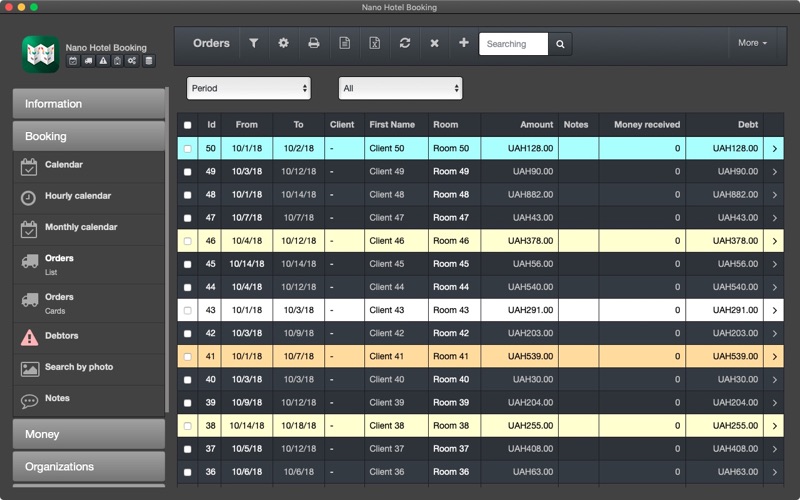Click the magnifier search button
The width and height of the screenshot is (800, 500).
(560, 44)
